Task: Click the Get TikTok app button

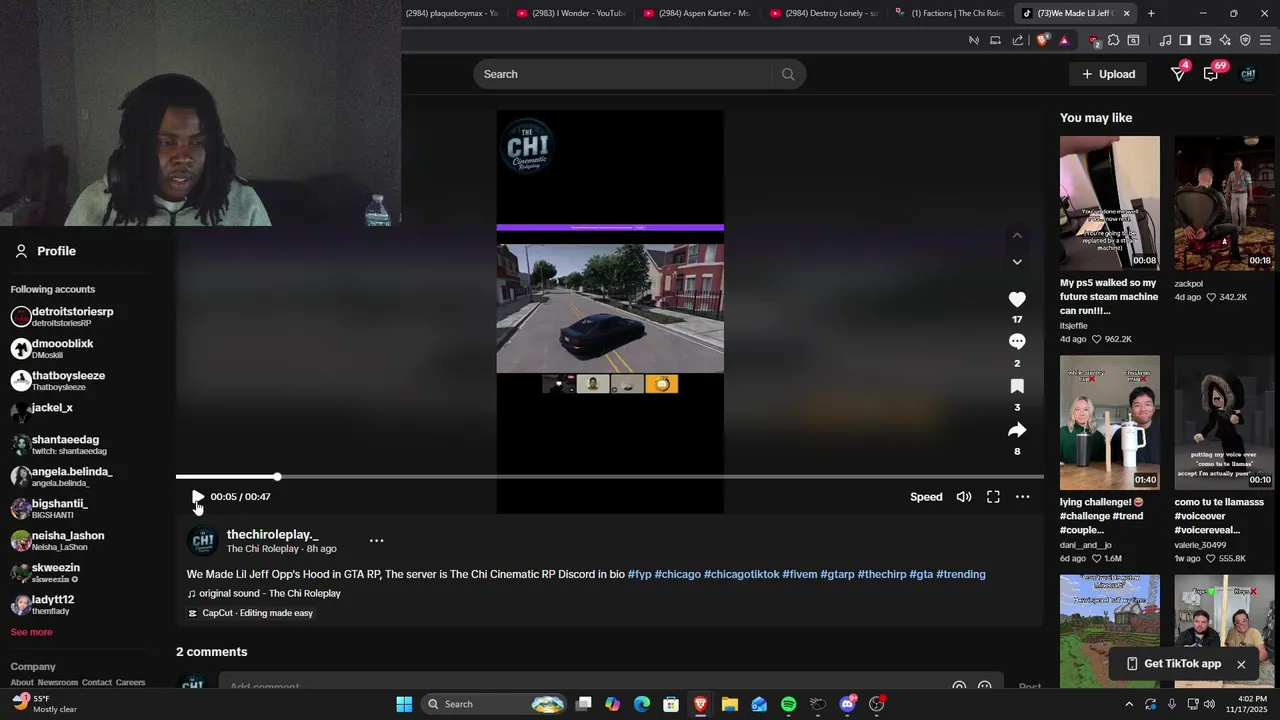Action: 1173,664
